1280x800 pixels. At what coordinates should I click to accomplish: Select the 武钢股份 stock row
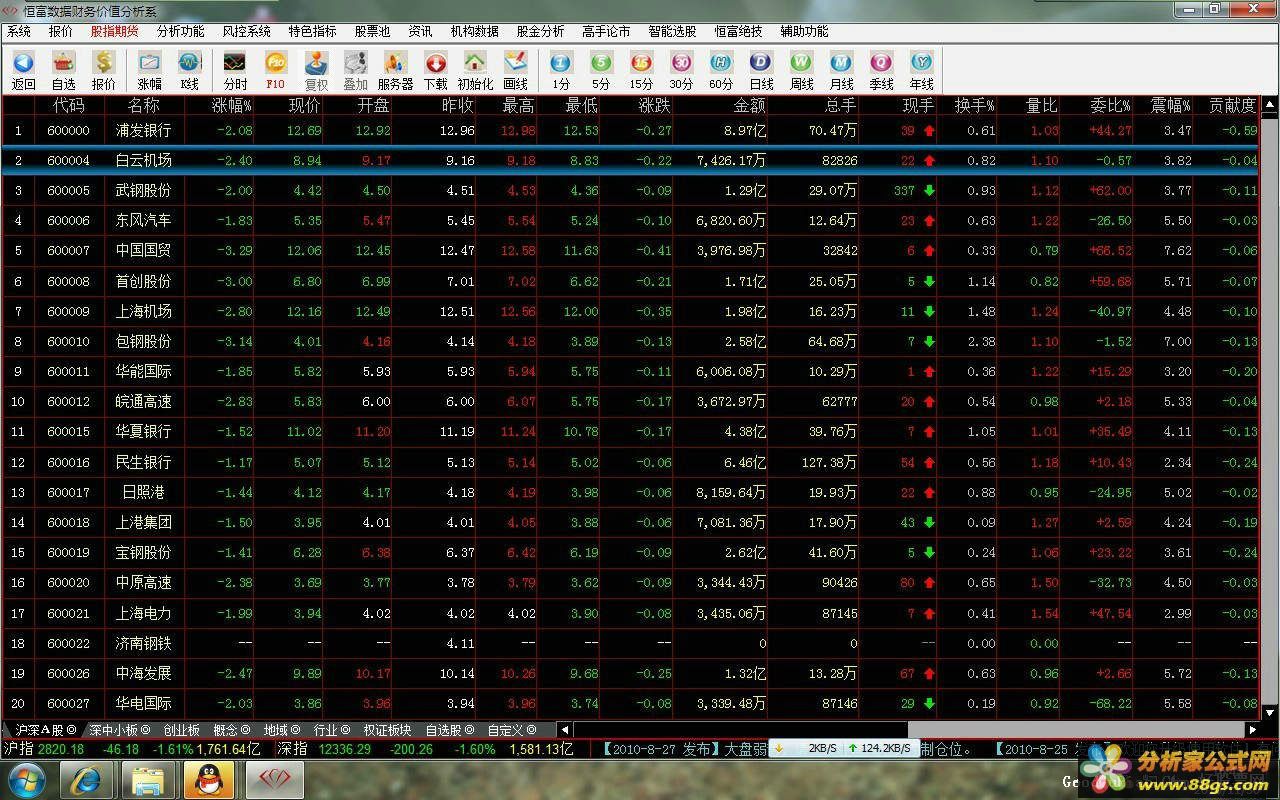coord(631,190)
